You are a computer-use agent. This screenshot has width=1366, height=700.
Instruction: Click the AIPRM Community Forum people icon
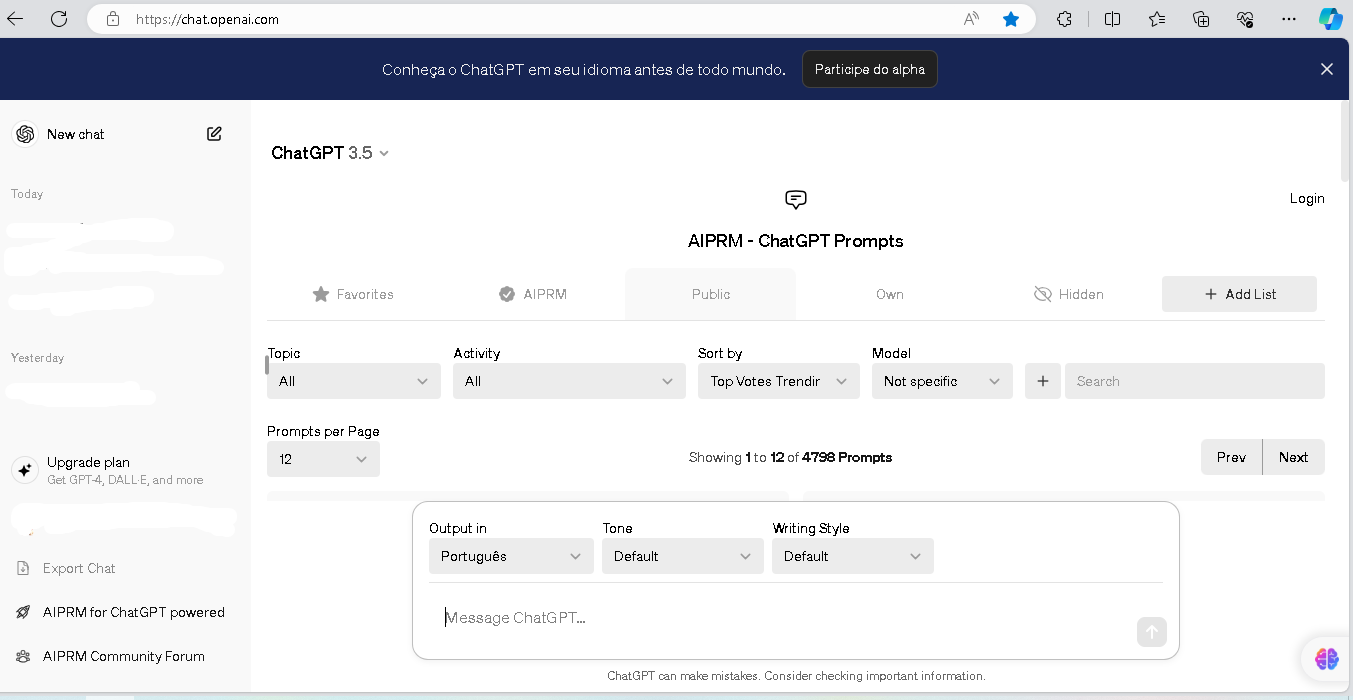tap(23, 656)
